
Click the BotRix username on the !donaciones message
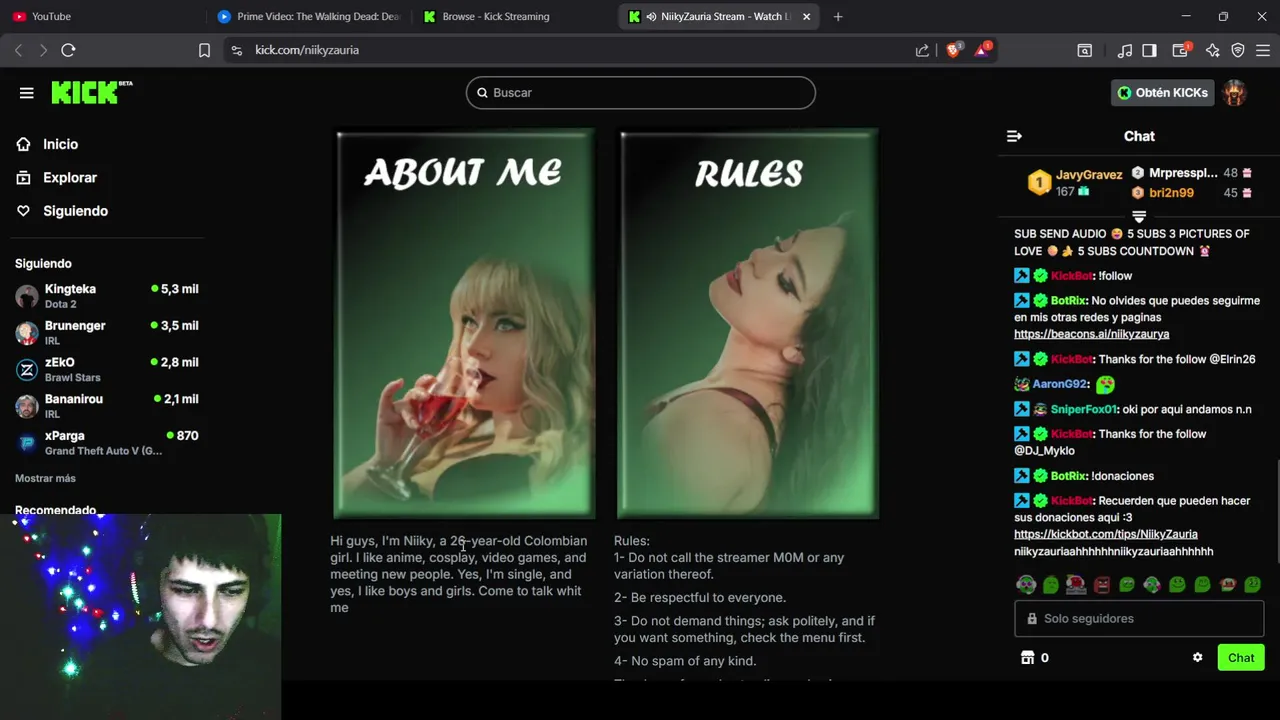[1068, 476]
